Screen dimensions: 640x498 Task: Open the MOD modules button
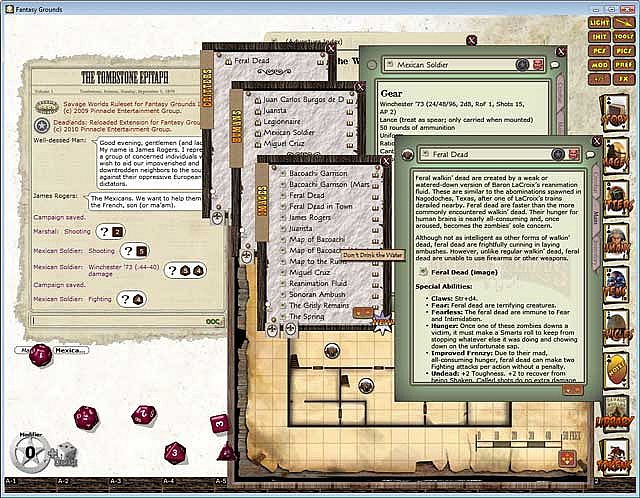click(599, 64)
